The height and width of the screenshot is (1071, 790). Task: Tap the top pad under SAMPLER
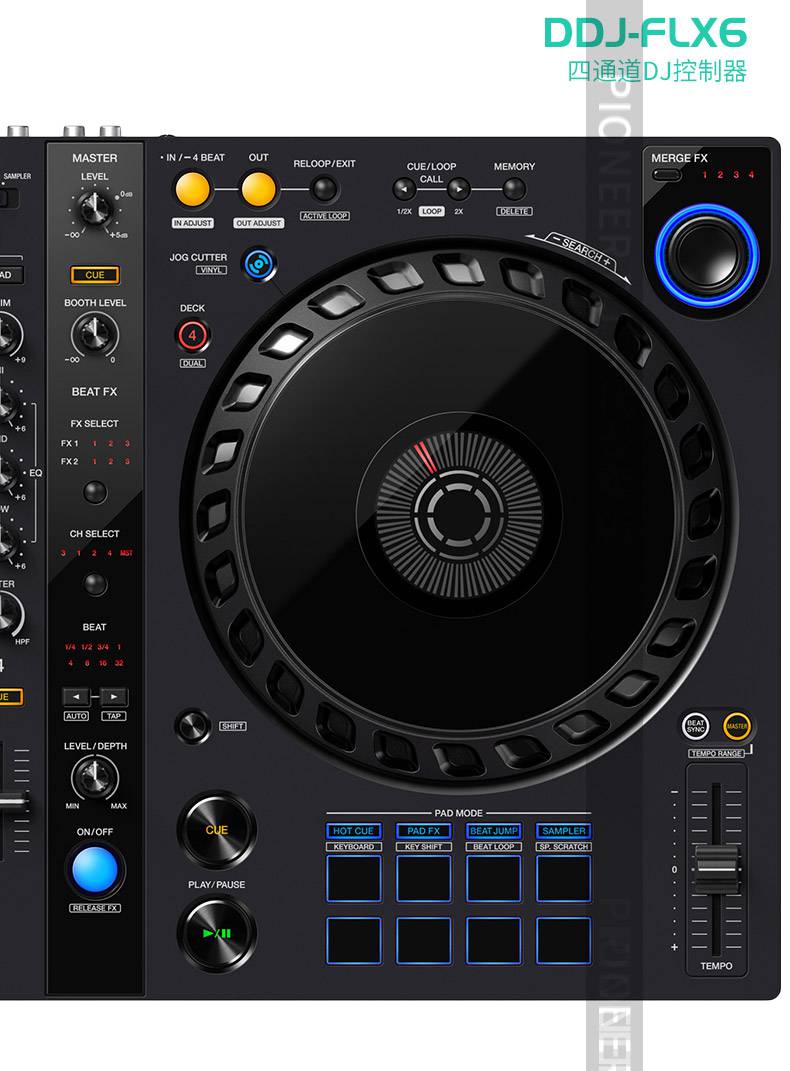pos(563,878)
